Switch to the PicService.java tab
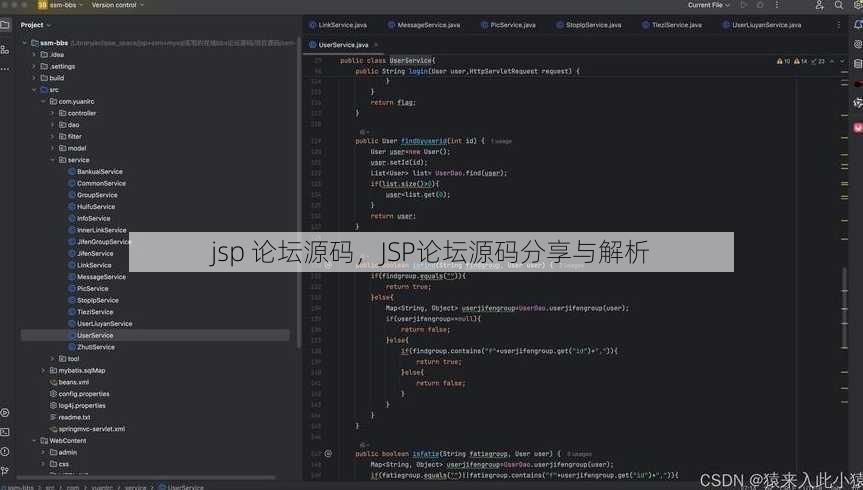 pos(508,25)
